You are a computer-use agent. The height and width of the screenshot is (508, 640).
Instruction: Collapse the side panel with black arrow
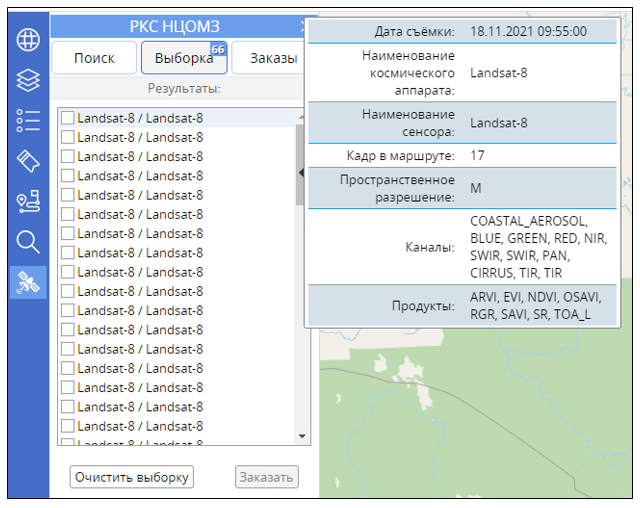pyautogui.click(x=301, y=173)
